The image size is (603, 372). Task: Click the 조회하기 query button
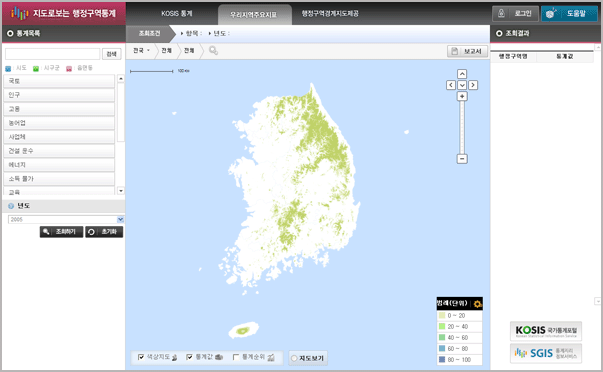[x=62, y=232]
